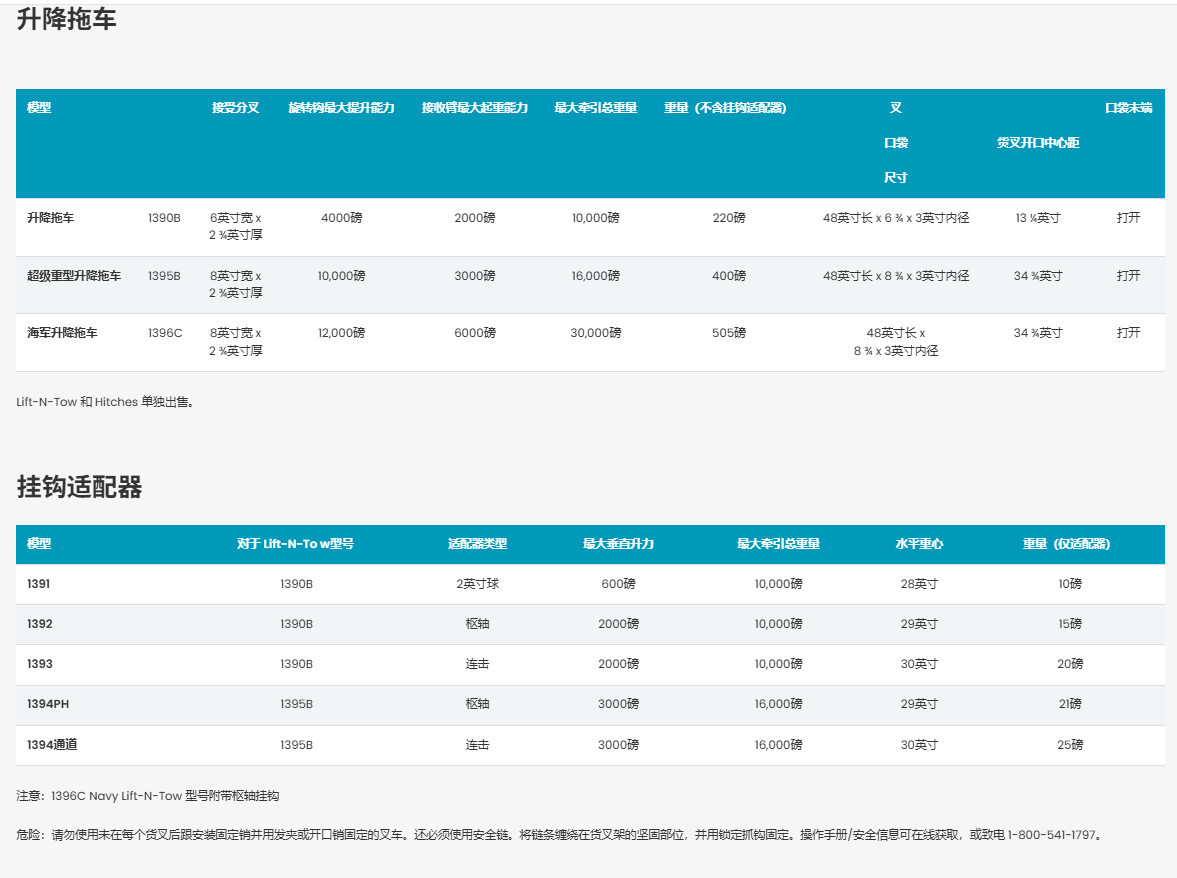1177x878 pixels.
Task: Click the 30,000磅 towing weight cell
Action: pyautogui.click(x=595, y=333)
